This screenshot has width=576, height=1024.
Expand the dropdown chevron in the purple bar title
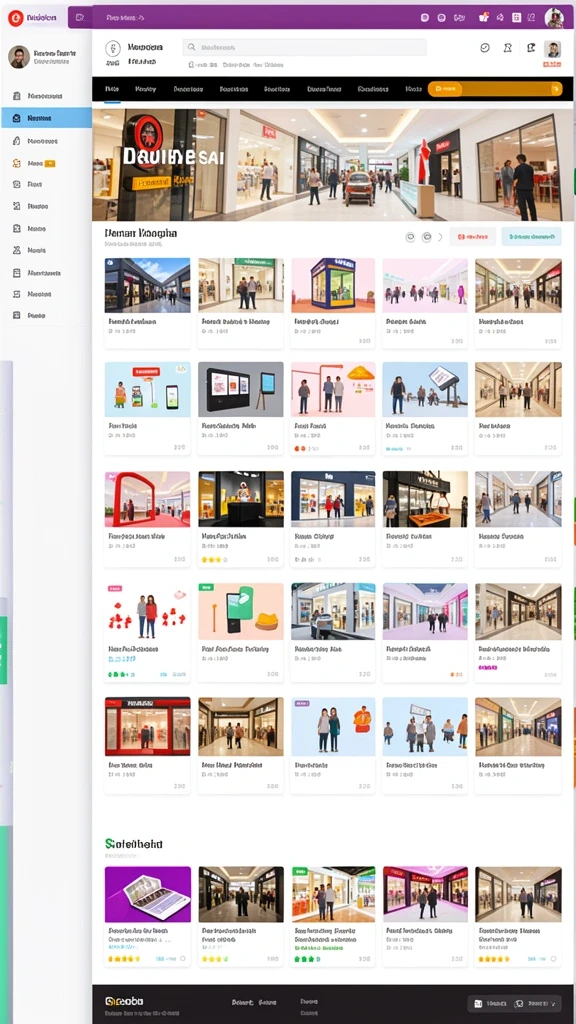click(143, 18)
